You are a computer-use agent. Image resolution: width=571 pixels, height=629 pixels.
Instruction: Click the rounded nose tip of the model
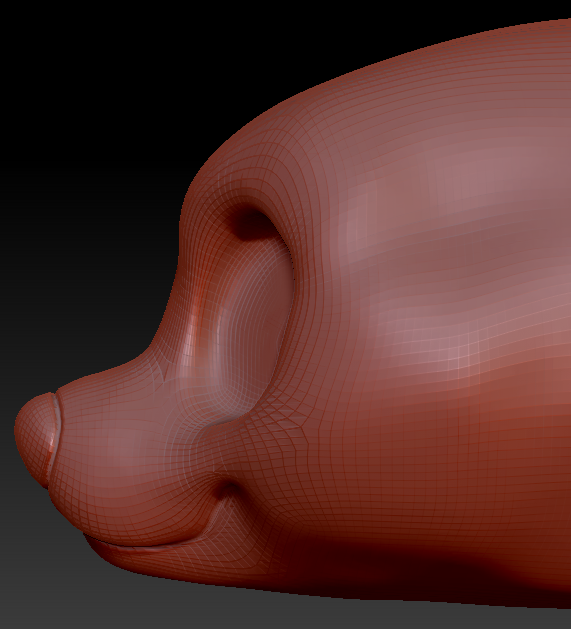coord(35,439)
